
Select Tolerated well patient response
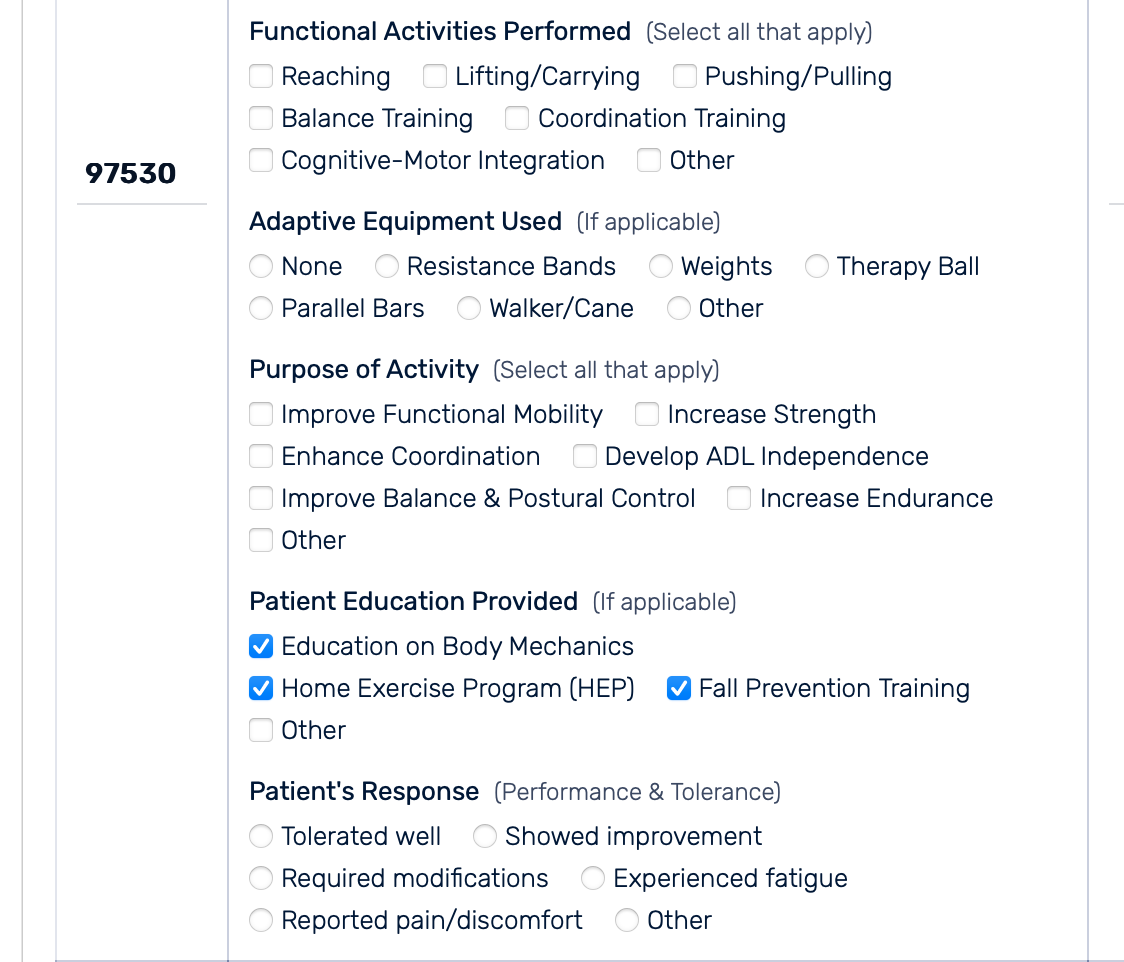click(261, 837)
